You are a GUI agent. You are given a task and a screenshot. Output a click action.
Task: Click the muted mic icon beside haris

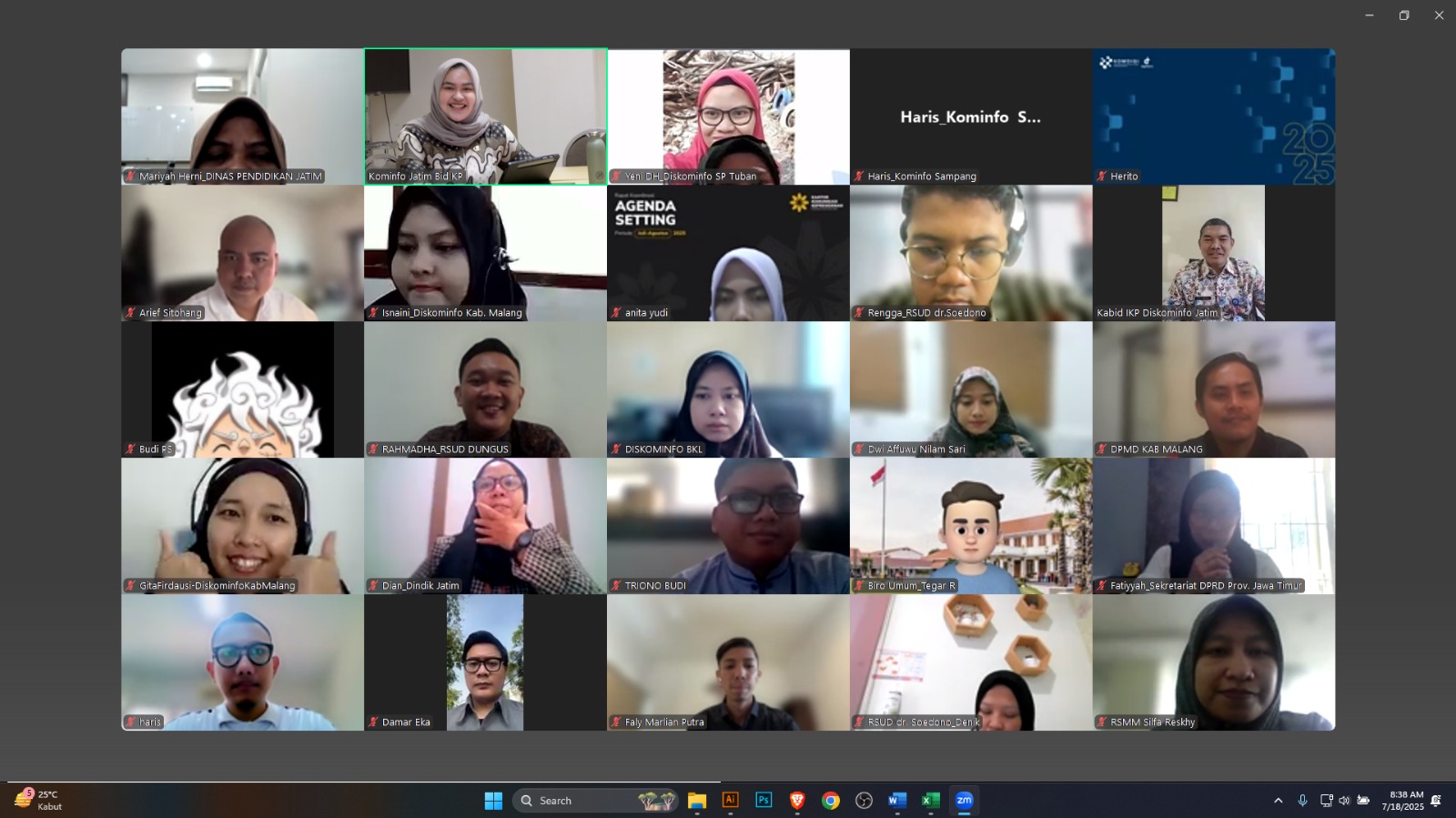[131, 722]
